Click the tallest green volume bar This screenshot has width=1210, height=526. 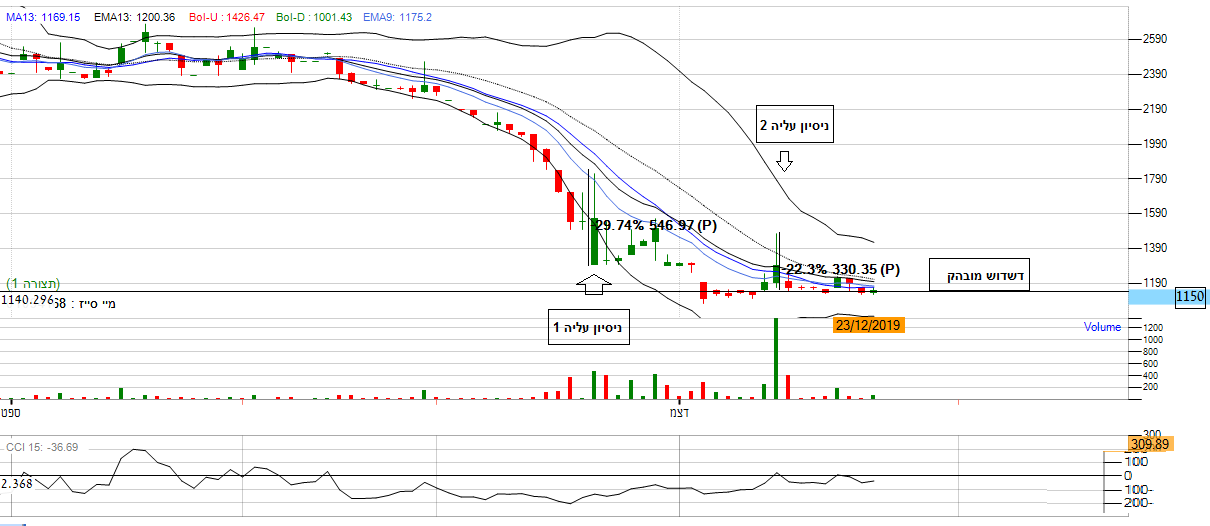(775, 358)
